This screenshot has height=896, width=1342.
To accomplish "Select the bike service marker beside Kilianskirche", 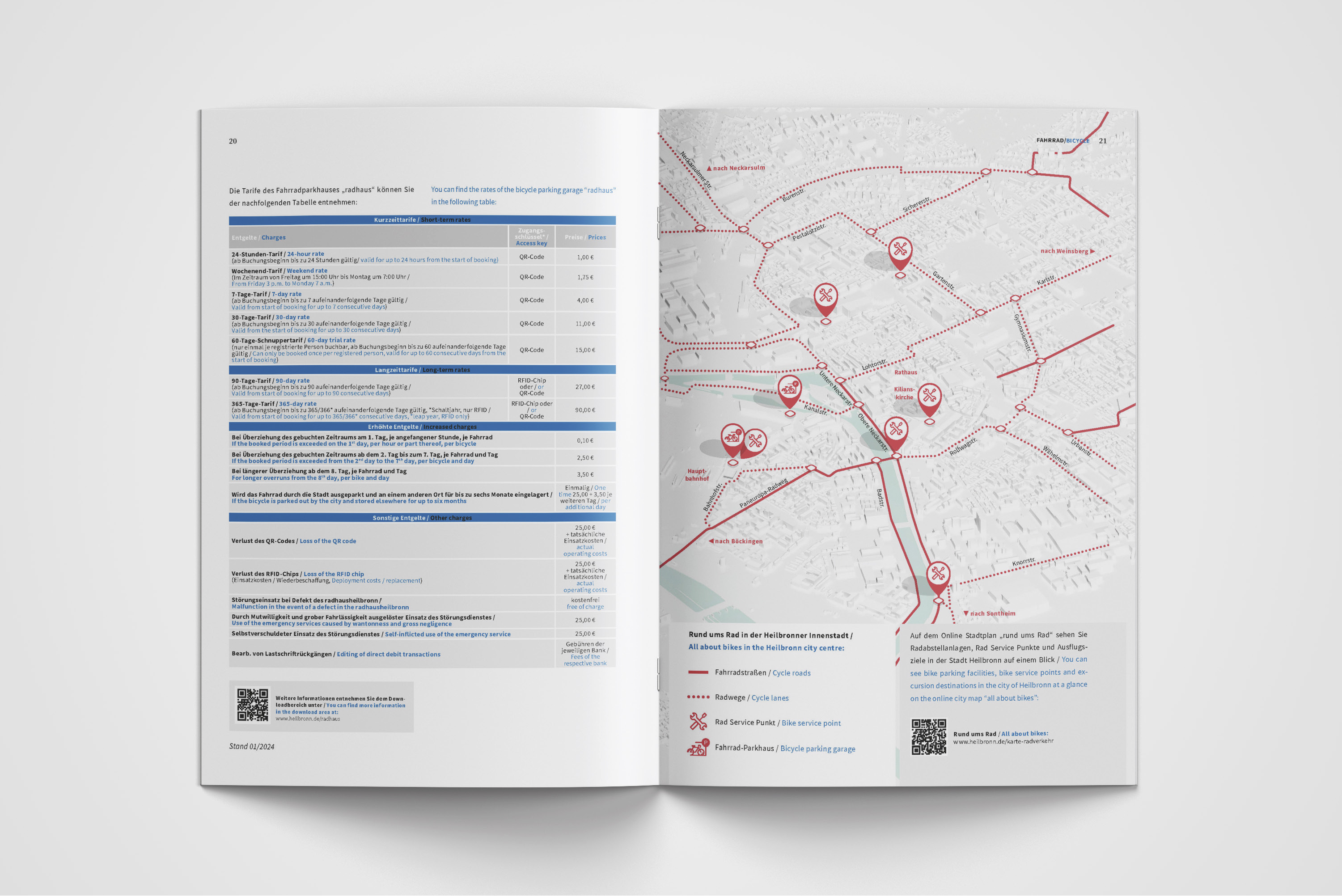I will [929, 396].
